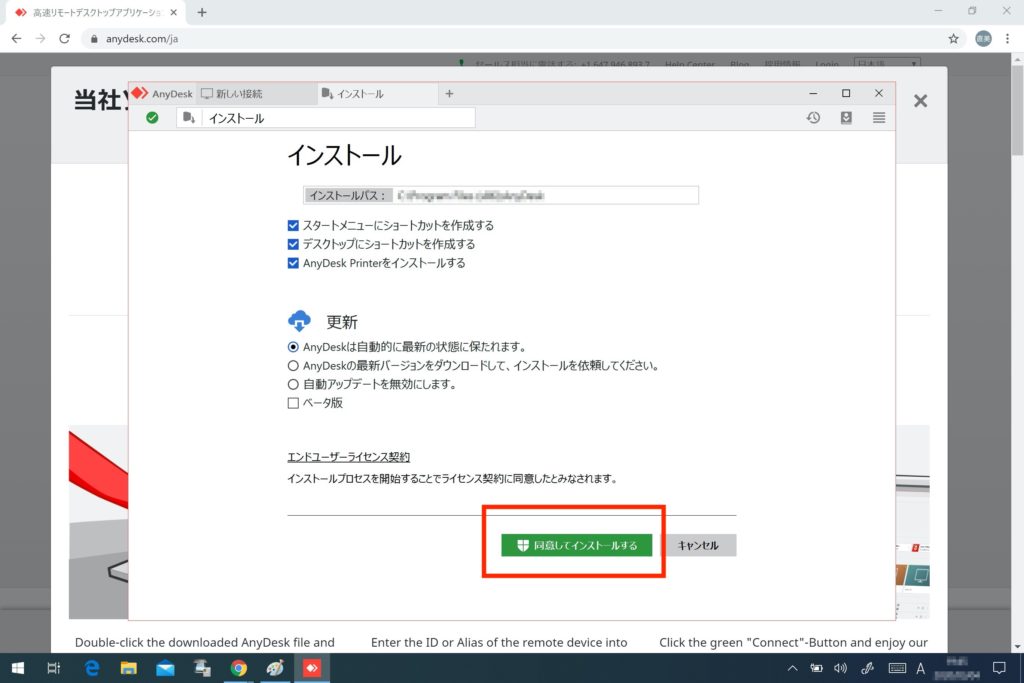This screenshot has width=1024, height=683.
Task: Select 自動アップデートを無効にします radio option
Action: coord(293,385)
